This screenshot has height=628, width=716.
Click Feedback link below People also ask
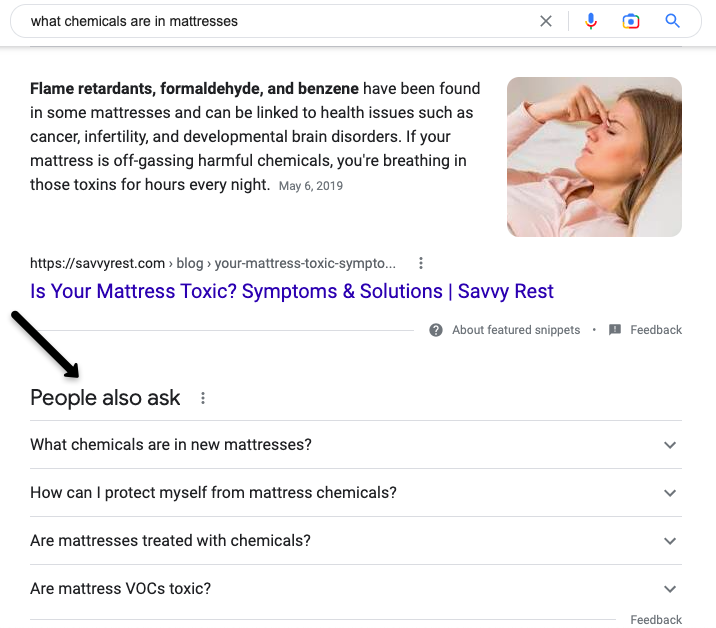[656, 620]
